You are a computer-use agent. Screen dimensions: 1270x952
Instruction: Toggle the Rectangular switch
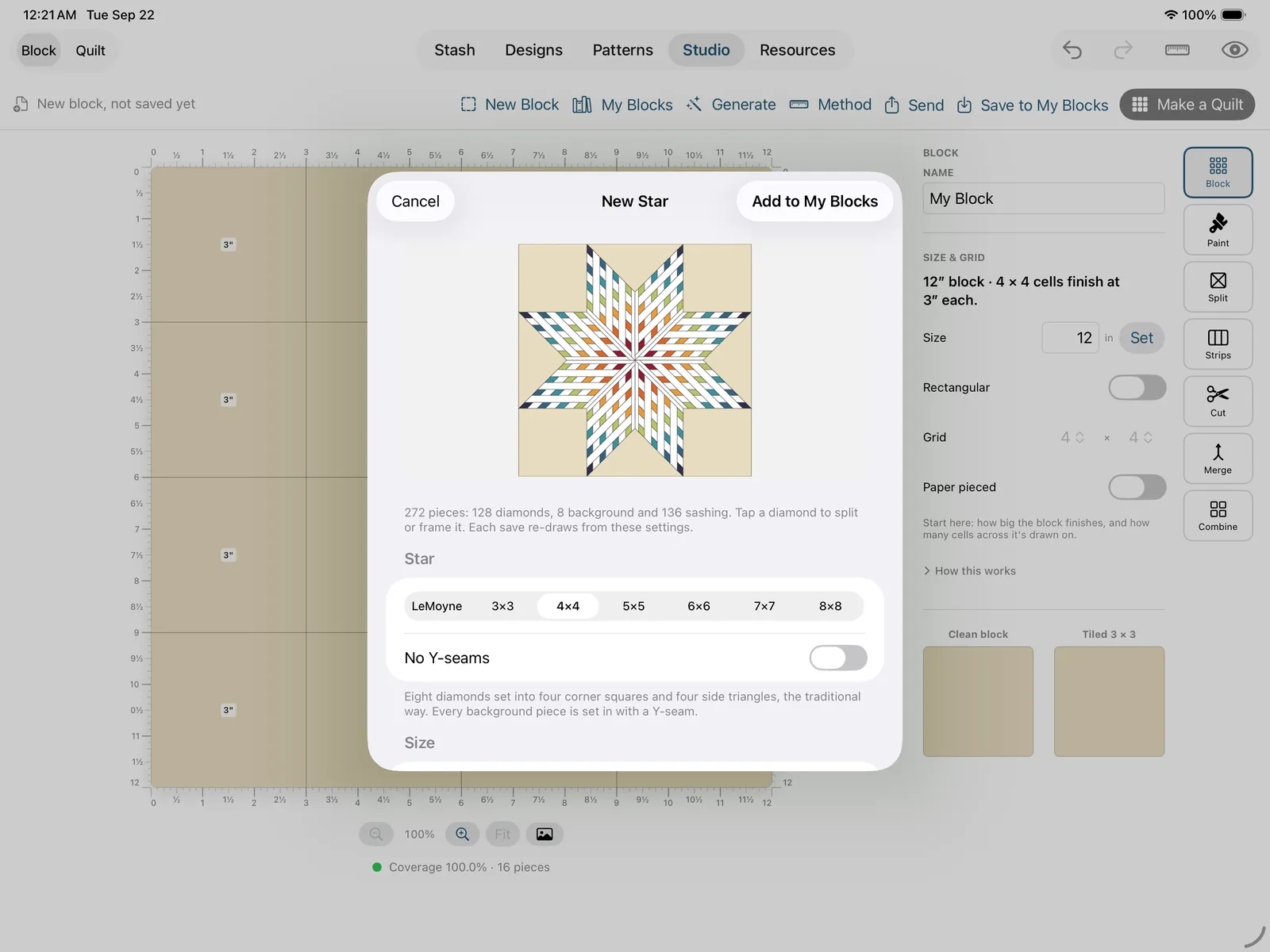1137,387
